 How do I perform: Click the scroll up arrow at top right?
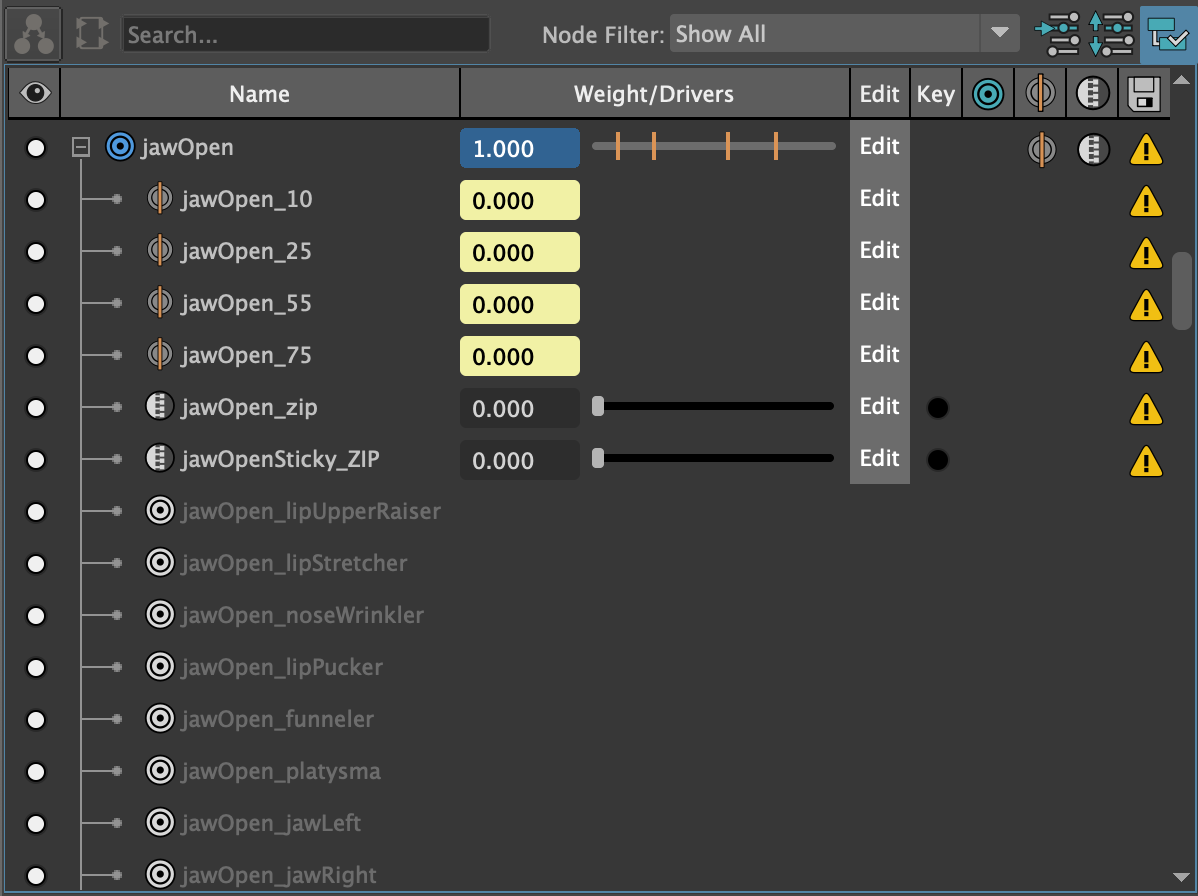(1182, 79)
